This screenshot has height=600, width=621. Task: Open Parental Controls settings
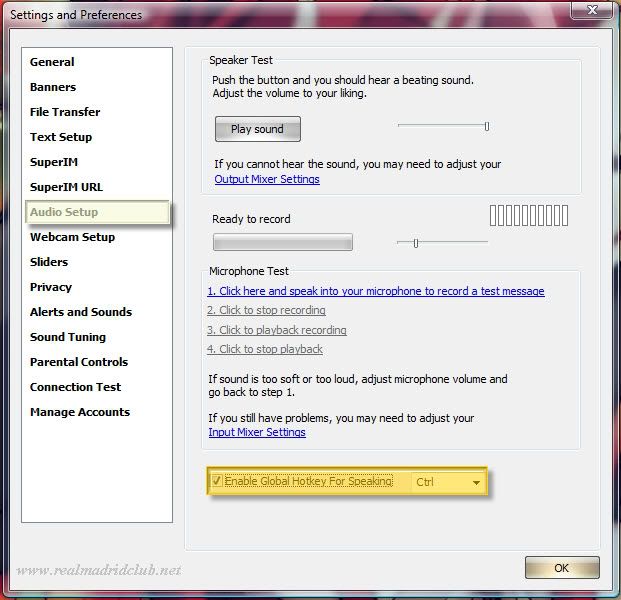(79, 362)
